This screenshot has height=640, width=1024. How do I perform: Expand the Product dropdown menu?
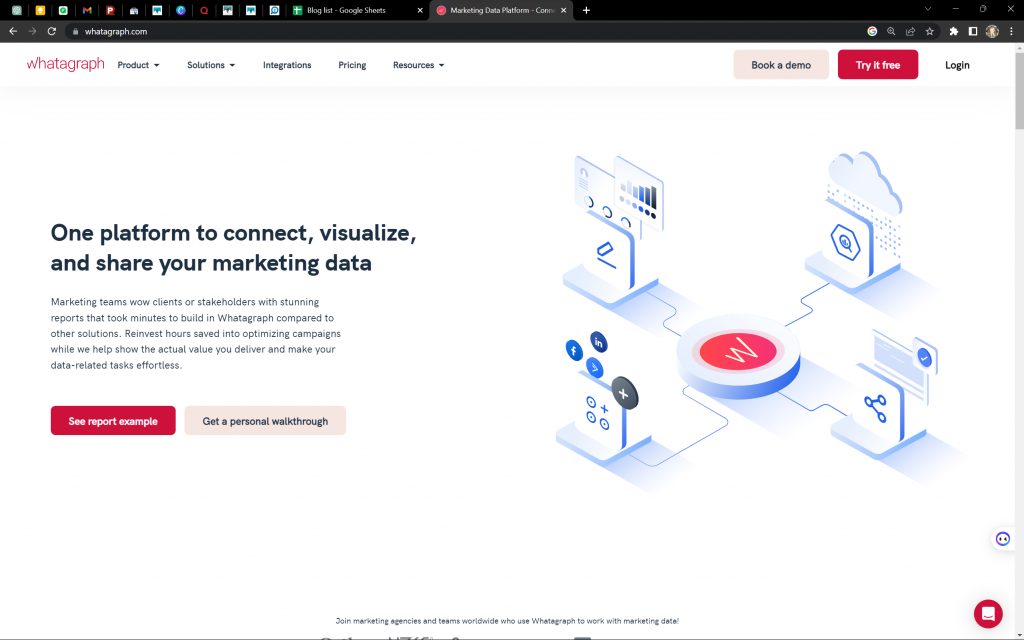point(138,65)
